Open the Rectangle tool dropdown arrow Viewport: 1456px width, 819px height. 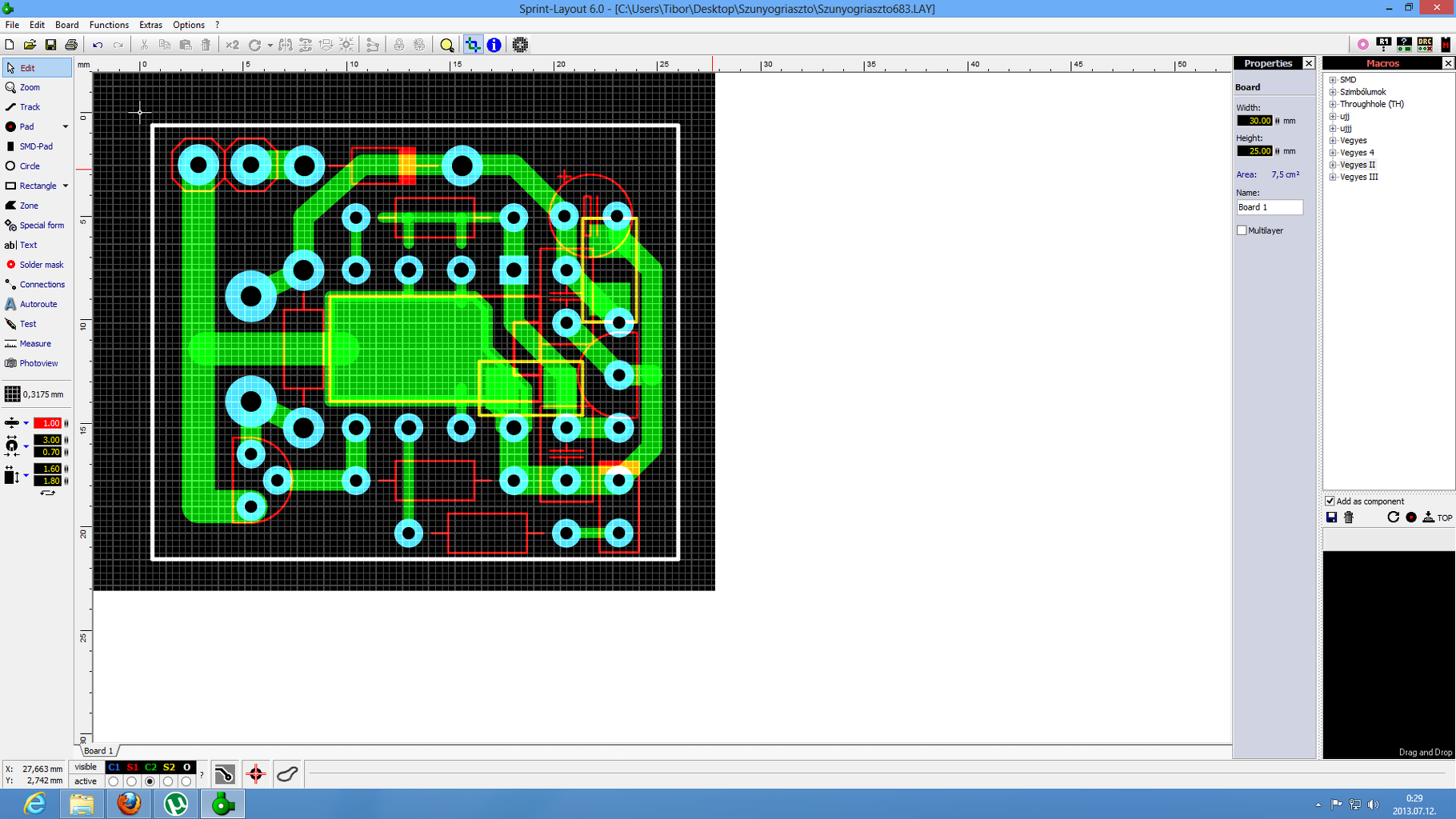(x=66, y=186)
